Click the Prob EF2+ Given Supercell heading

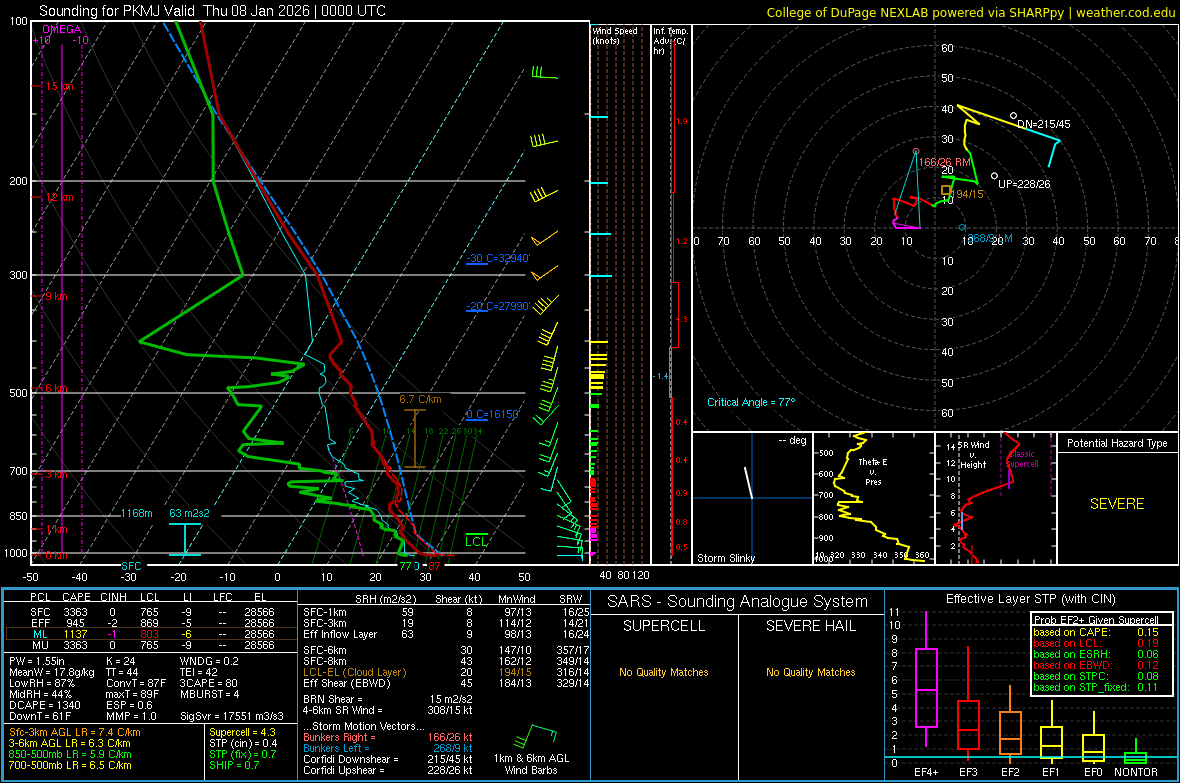(1096, 620)
